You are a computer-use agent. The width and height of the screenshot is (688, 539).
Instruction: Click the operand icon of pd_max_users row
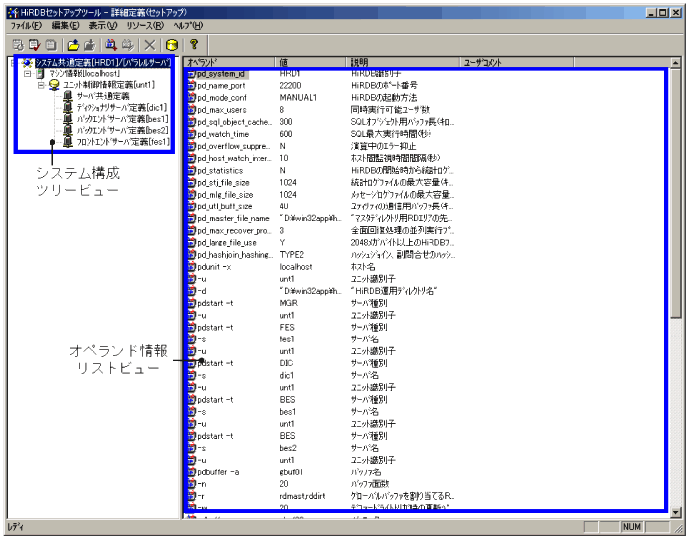coord(191,110)
